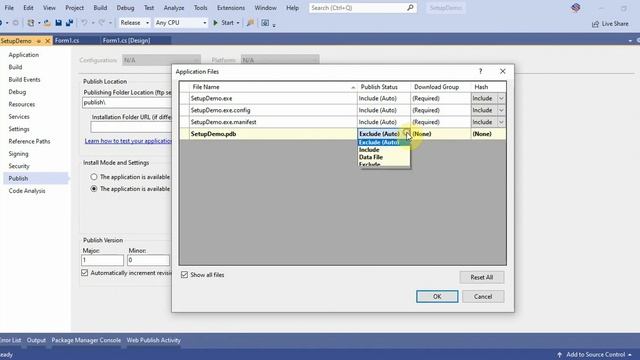Click the Publishing Folder Location field
This screenshot has width=640, height=360.
point(127,102)
